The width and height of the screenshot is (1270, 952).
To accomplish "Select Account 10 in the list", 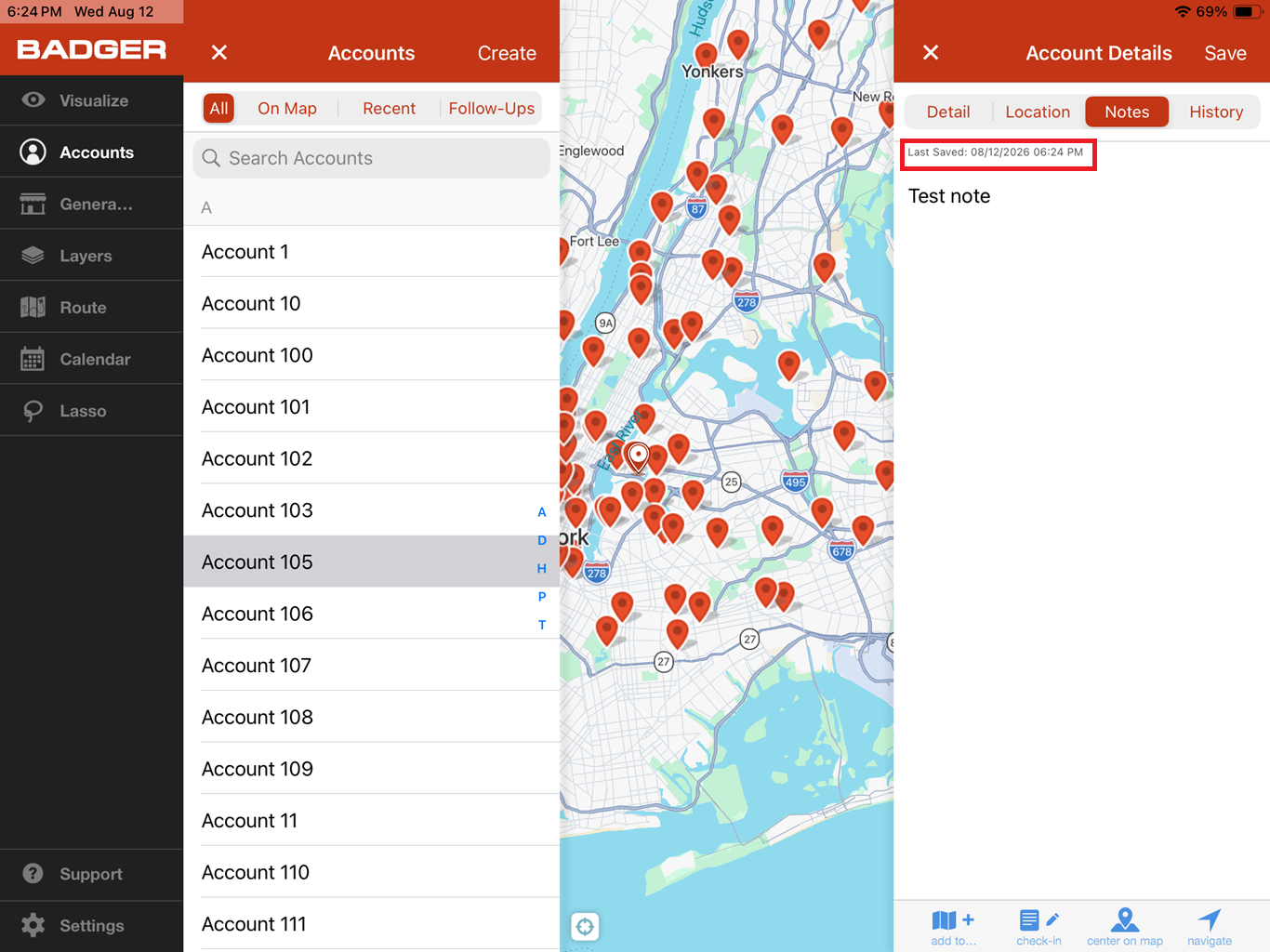I will [x=371, y=303].
